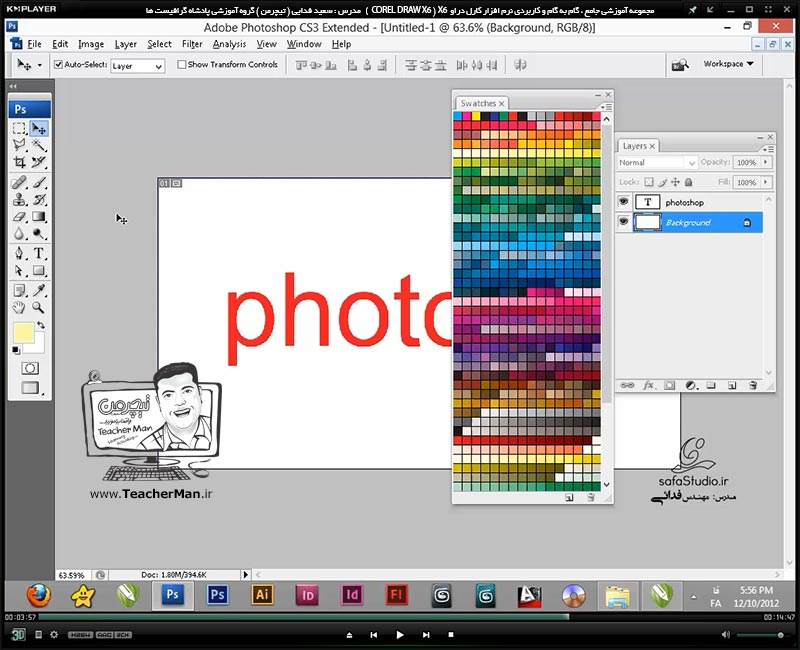Enable Show Transform Controls checkbox
The height and width of the screenshot is (650, 800).
click(181, 64)
